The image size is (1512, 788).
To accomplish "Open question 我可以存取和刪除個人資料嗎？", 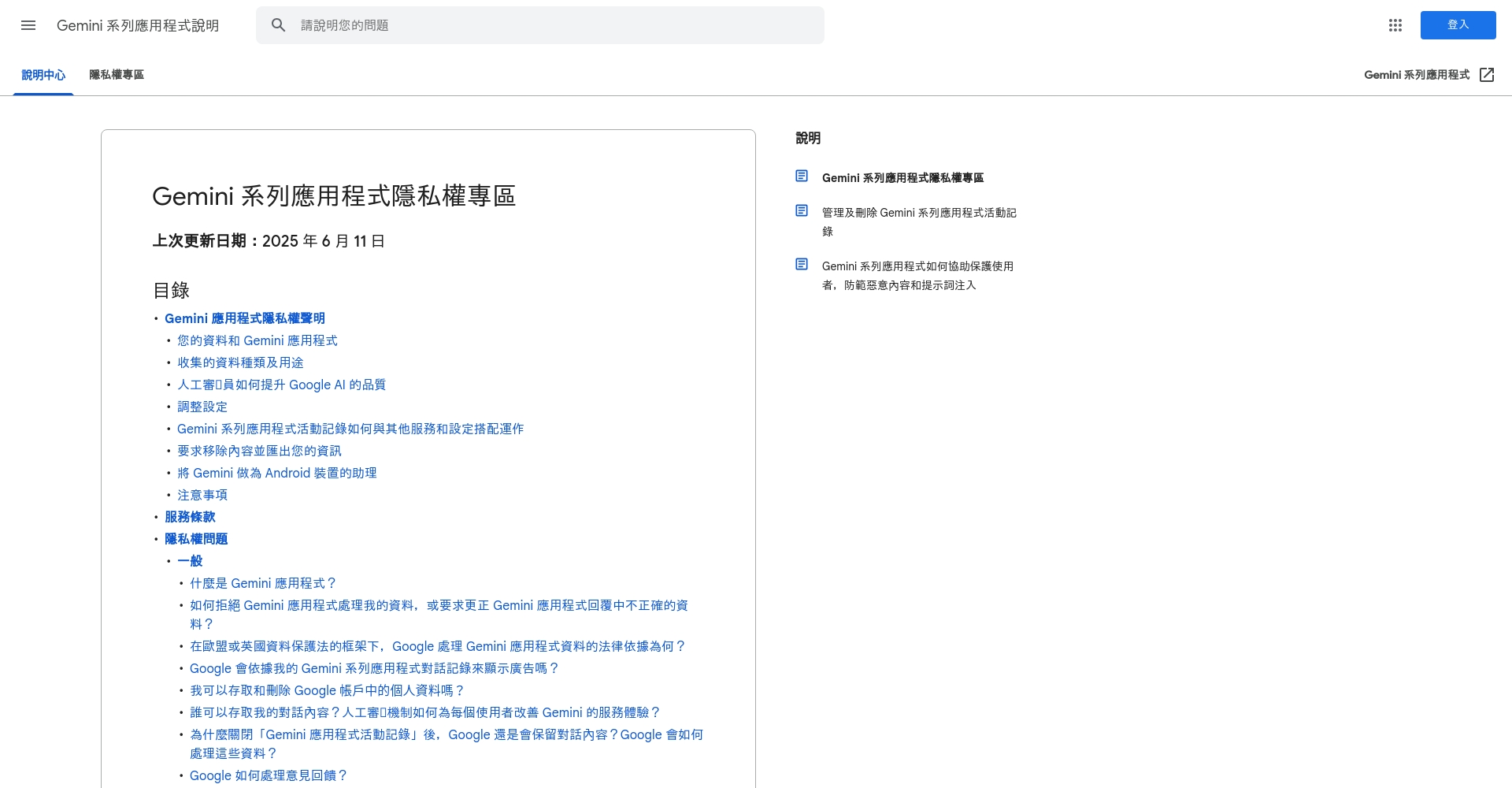I will click(x=328, y=690).
